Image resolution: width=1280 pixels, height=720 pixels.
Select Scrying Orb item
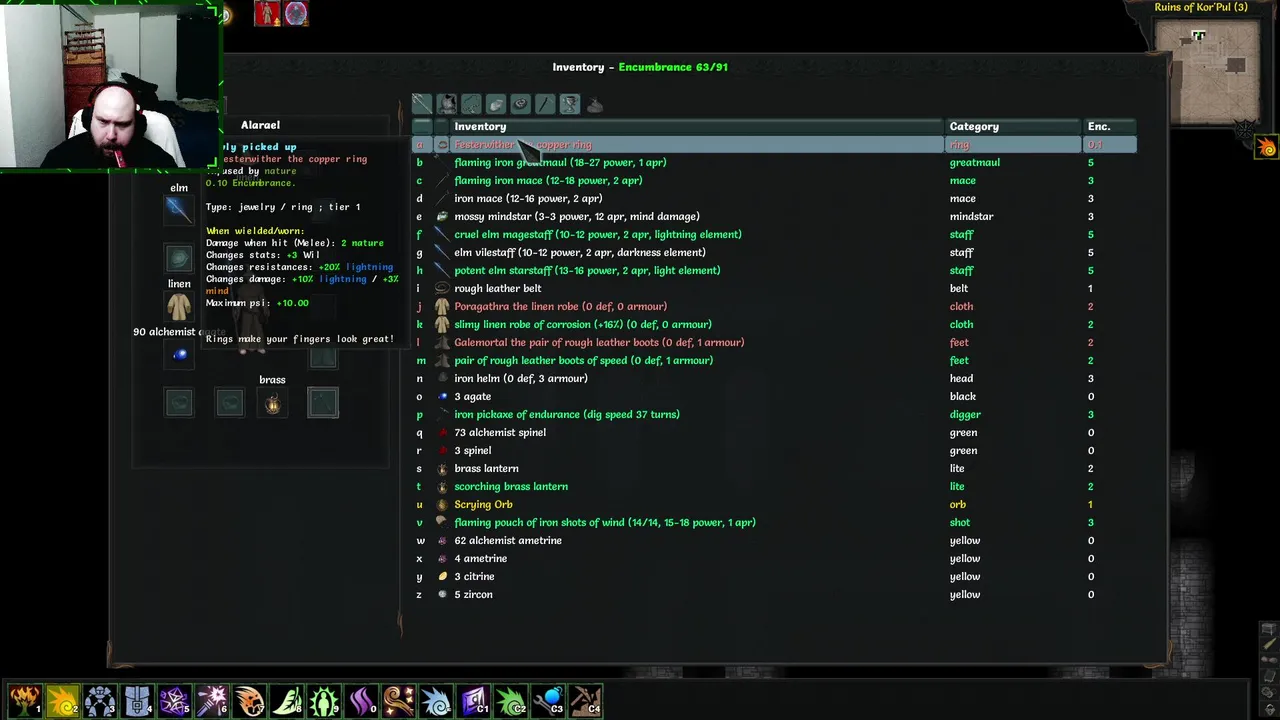tap(774, 504)
